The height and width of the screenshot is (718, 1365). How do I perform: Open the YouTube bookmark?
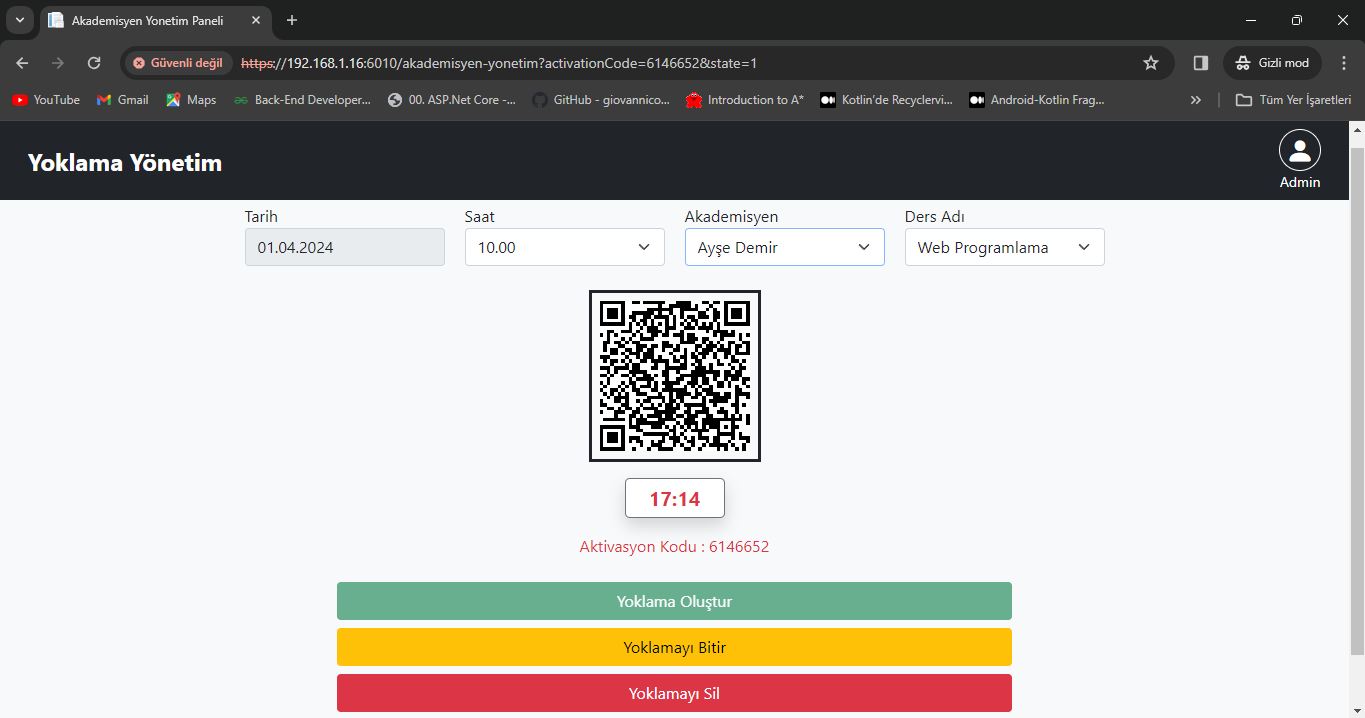pos(46,100)
